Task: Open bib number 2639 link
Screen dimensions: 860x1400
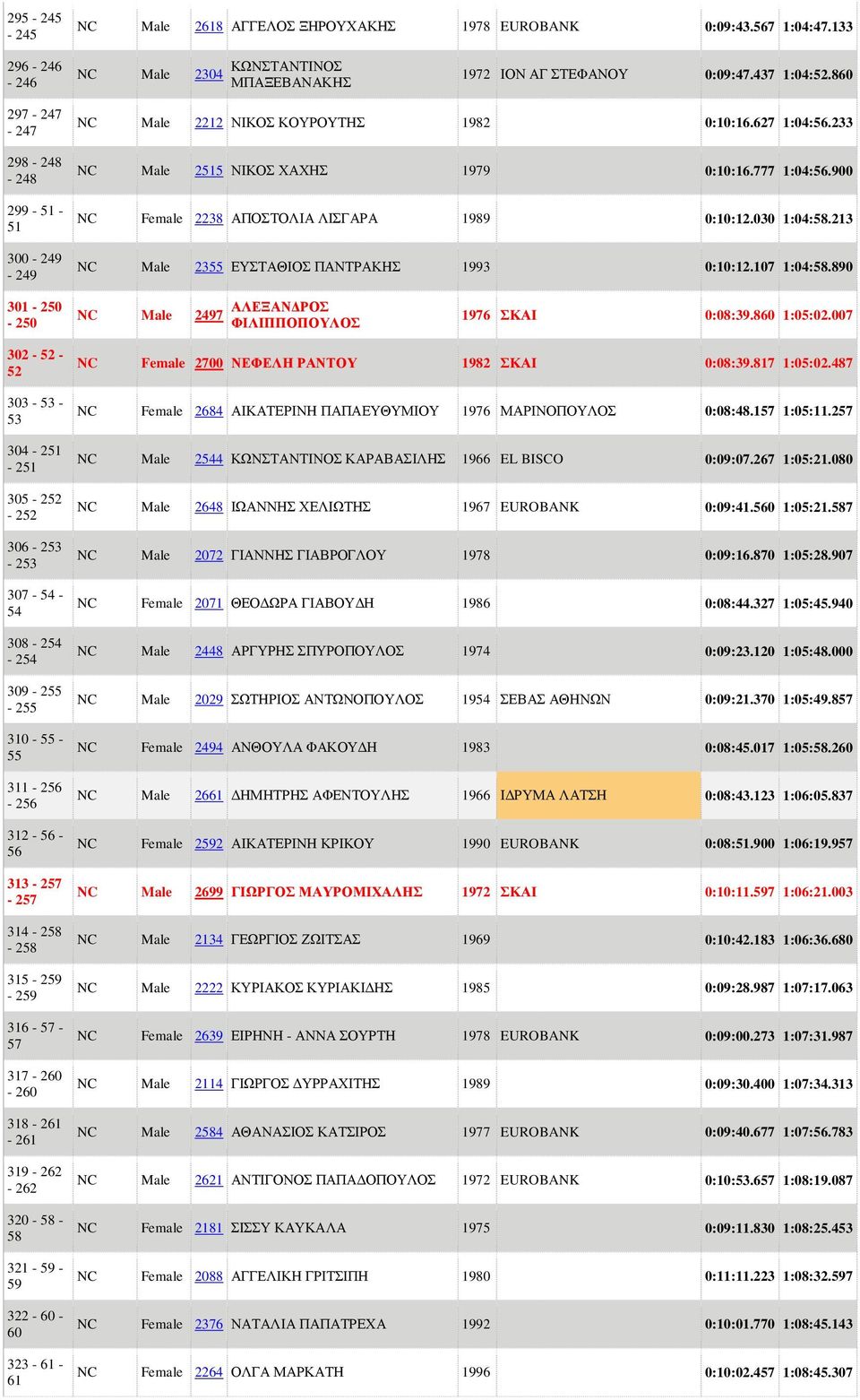Action: (x=209, y=1036)
